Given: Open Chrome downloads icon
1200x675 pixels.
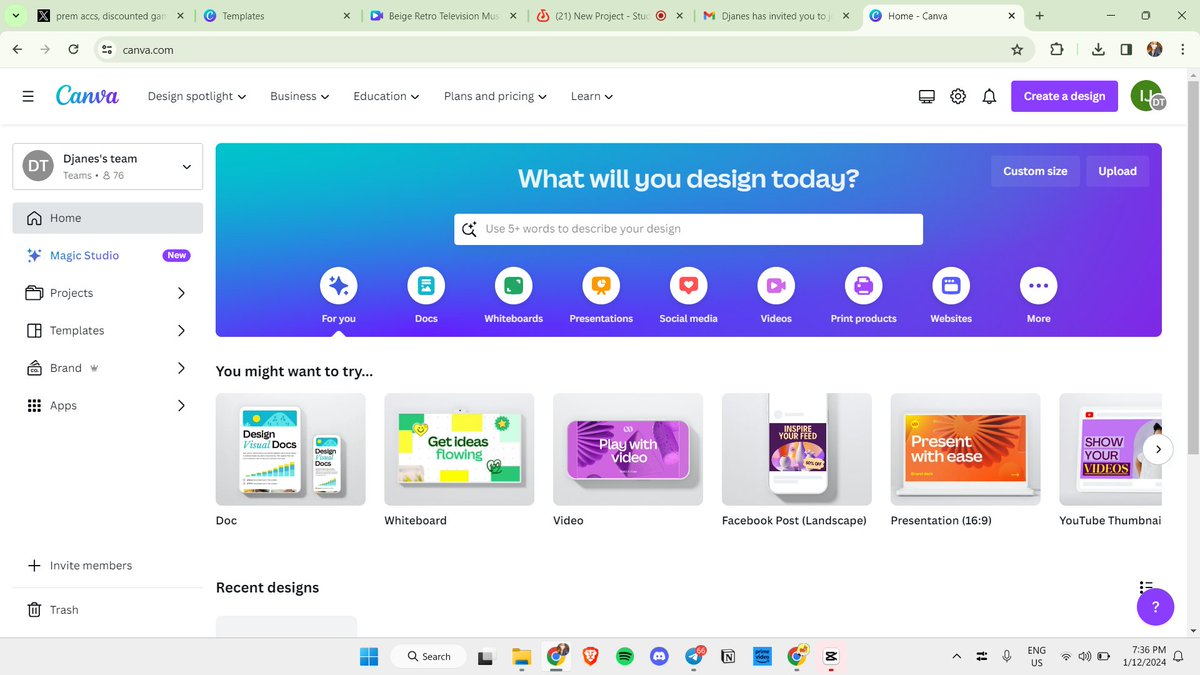Looking at the screenshot, I should [x=1098, y=49].
